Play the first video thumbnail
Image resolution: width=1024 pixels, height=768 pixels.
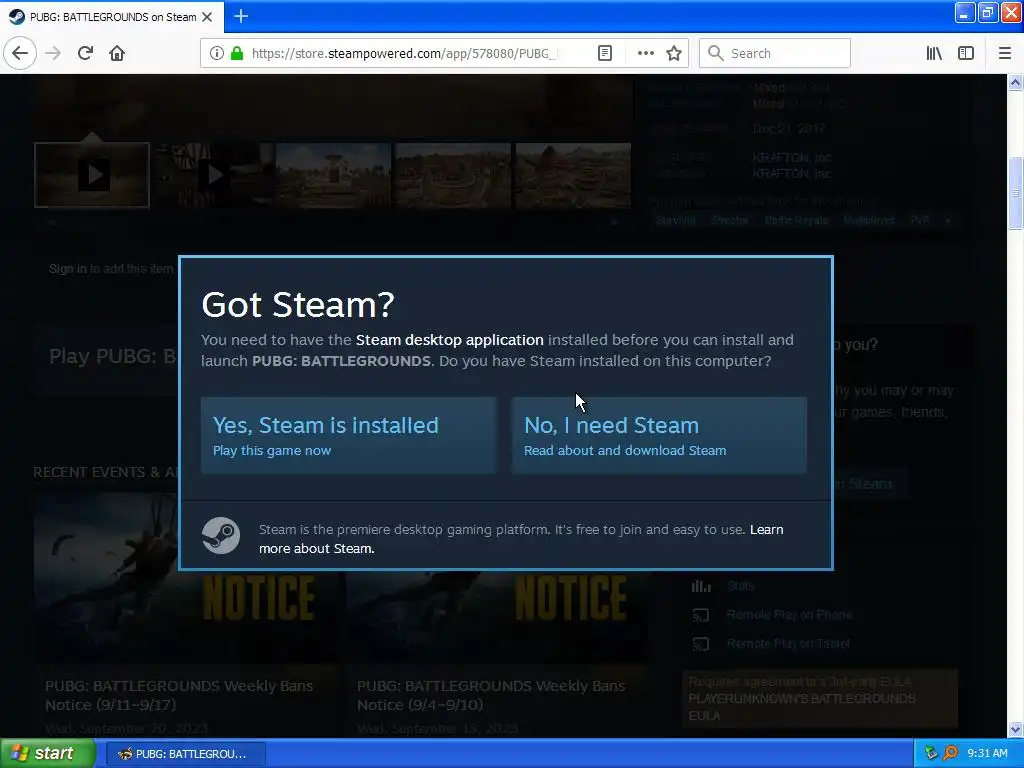point(91,175)
